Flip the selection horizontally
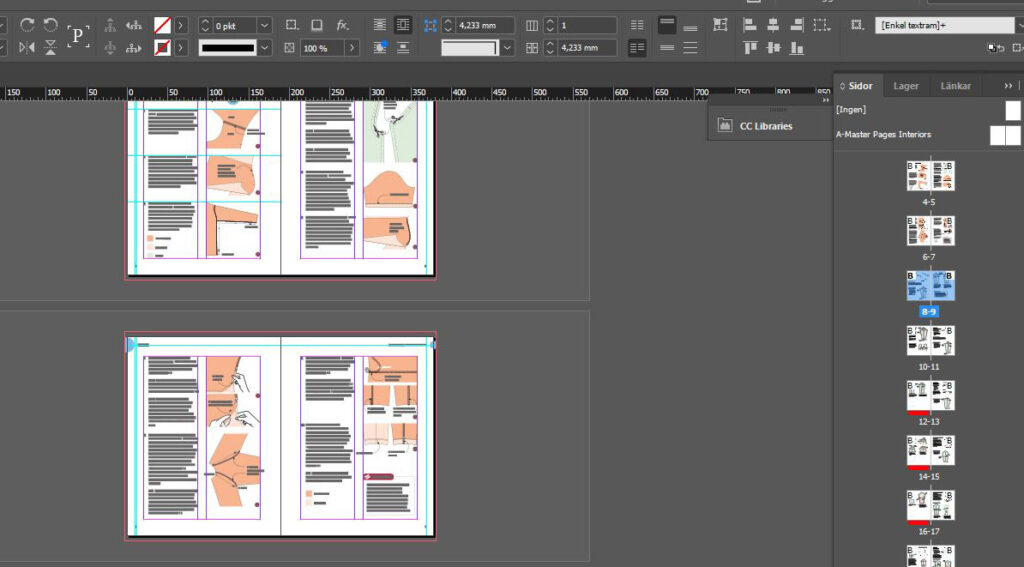The width and height of the screenshot is (1024, 567). click(27, 47)
